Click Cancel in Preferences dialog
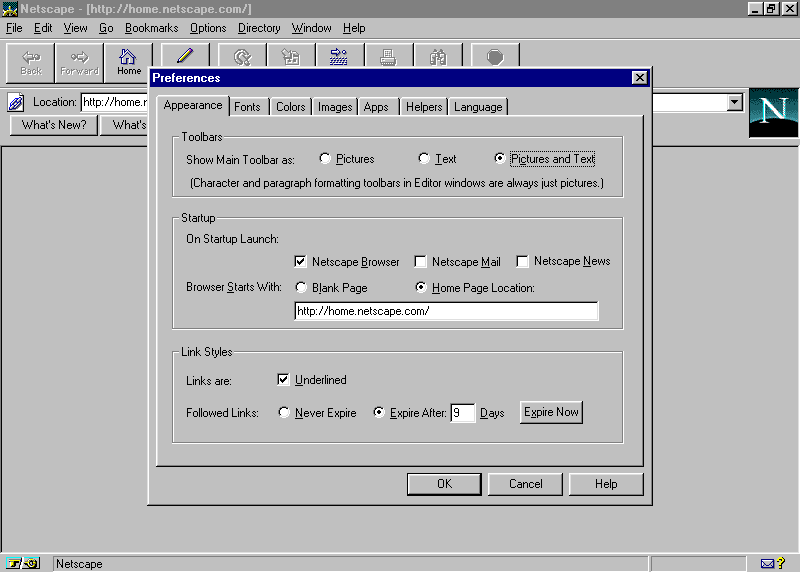Image resolution: width=800 pixels, height=572 pixels. point(526,484)
